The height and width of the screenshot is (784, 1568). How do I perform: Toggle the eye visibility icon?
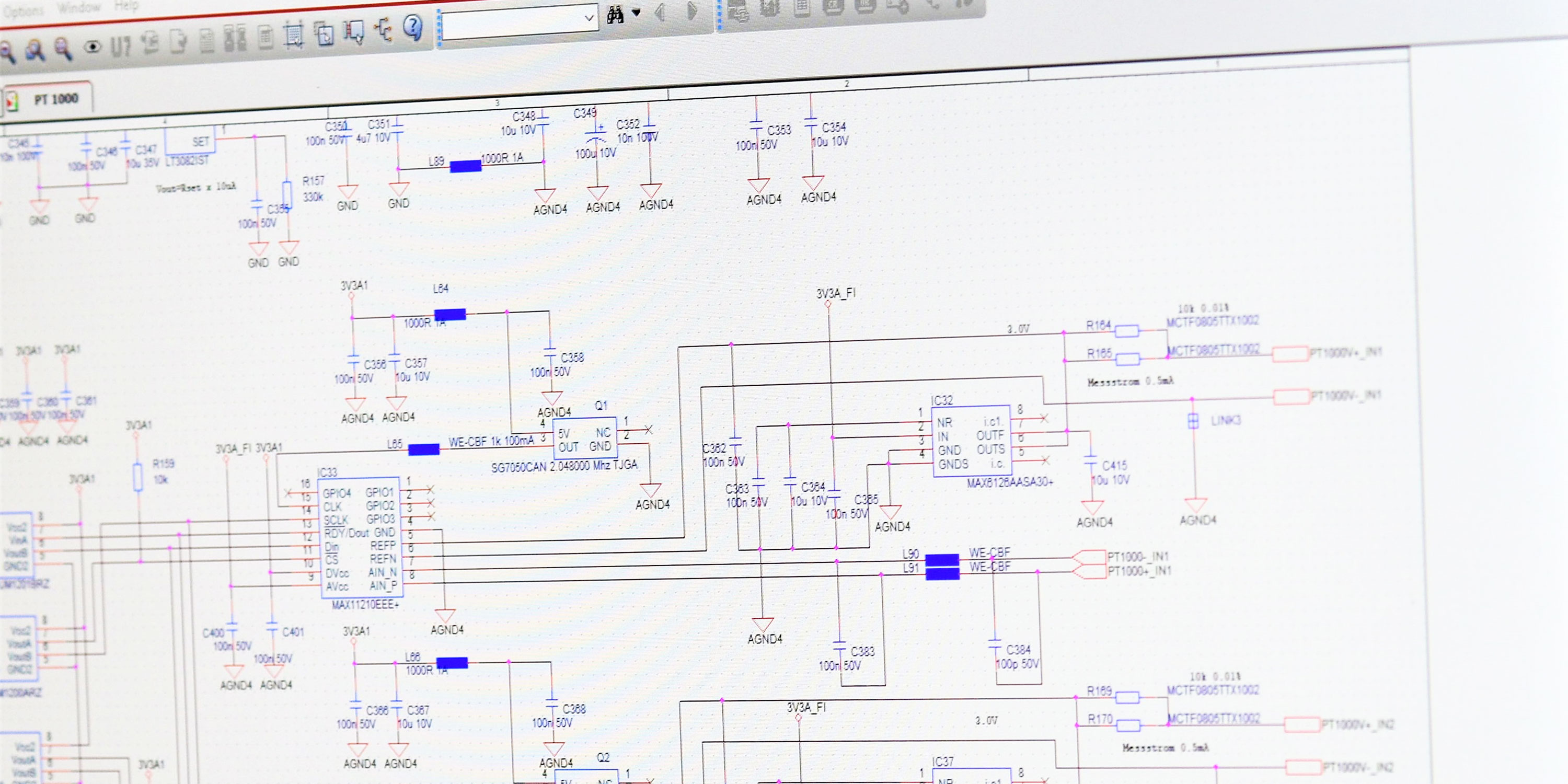92,47
